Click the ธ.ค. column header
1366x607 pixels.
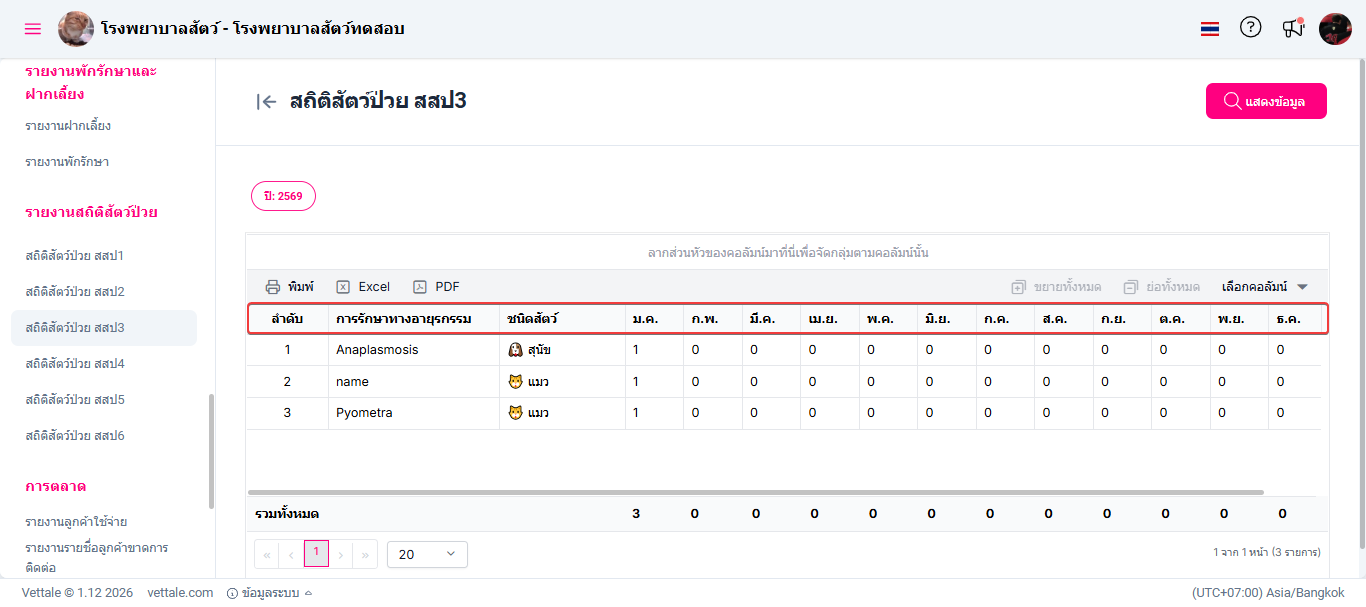click(x=1296, y=318)
